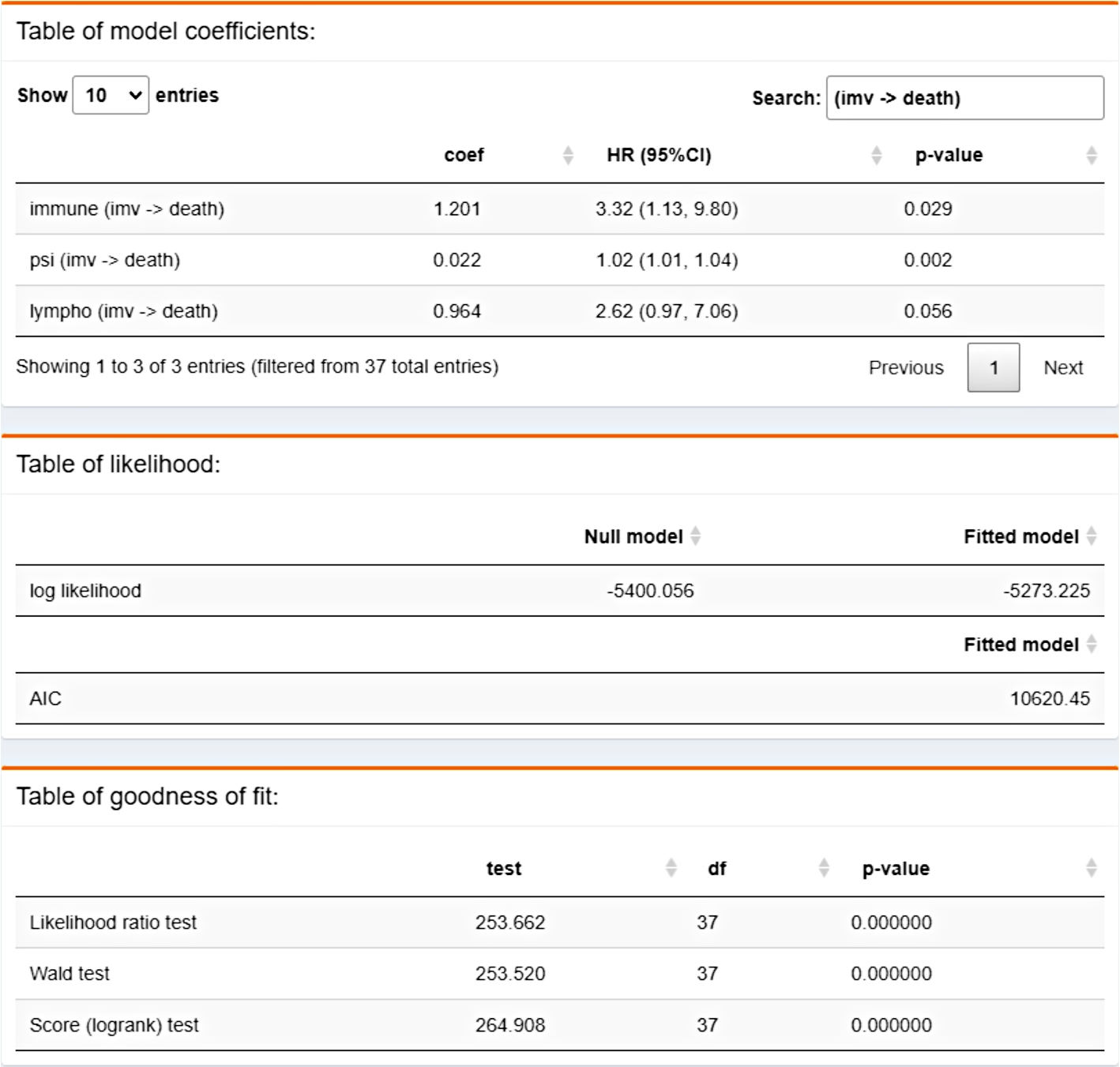Image resolution: width=1120 pixels, height=1067 pixels.
Task: Click p-value 0.000000 in Score test row
Action: (891, 1025)
